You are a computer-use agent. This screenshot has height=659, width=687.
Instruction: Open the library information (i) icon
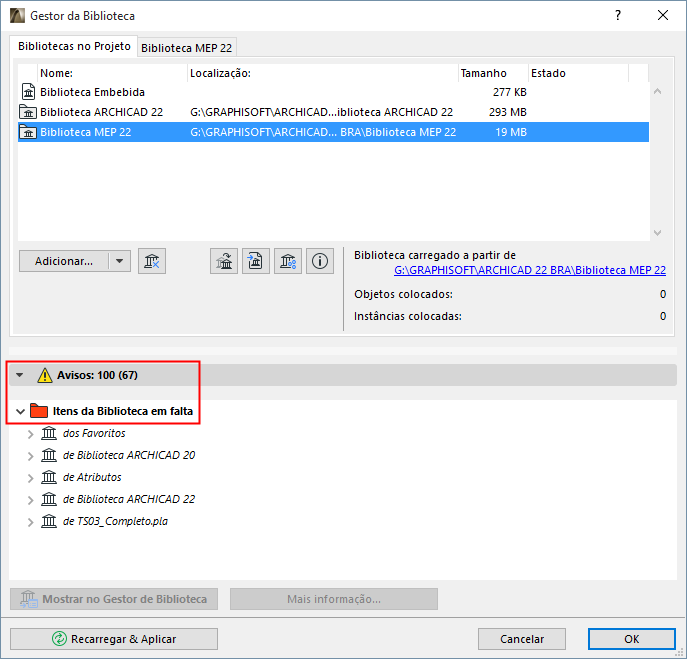tap(320, 261)
